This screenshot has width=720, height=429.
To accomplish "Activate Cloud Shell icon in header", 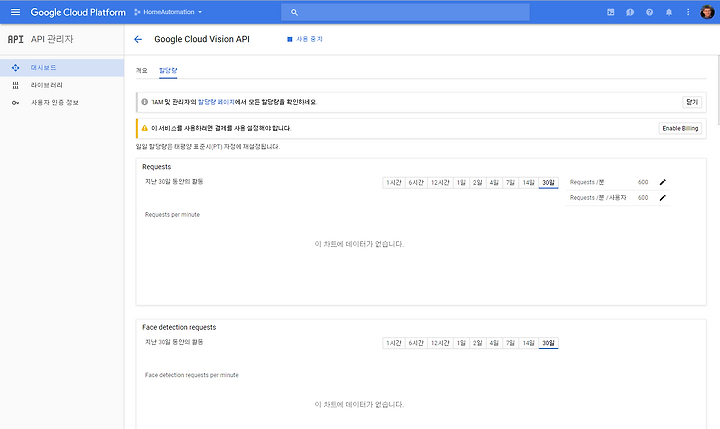I will tap(611, 12).
